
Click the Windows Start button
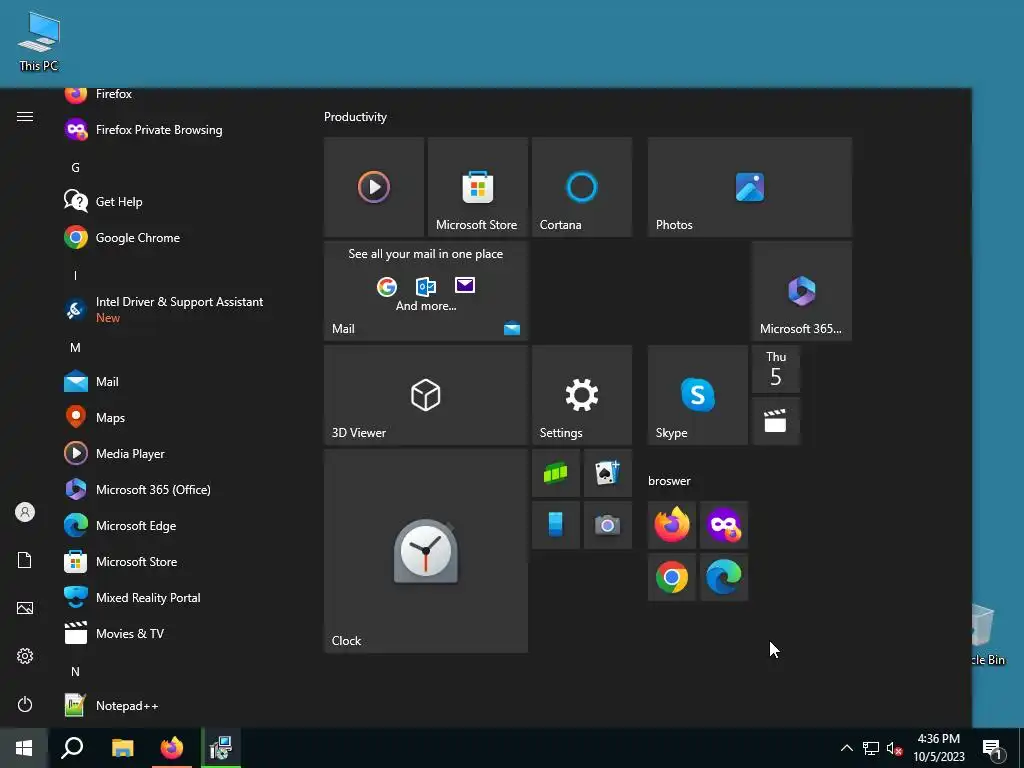[24, 748]
